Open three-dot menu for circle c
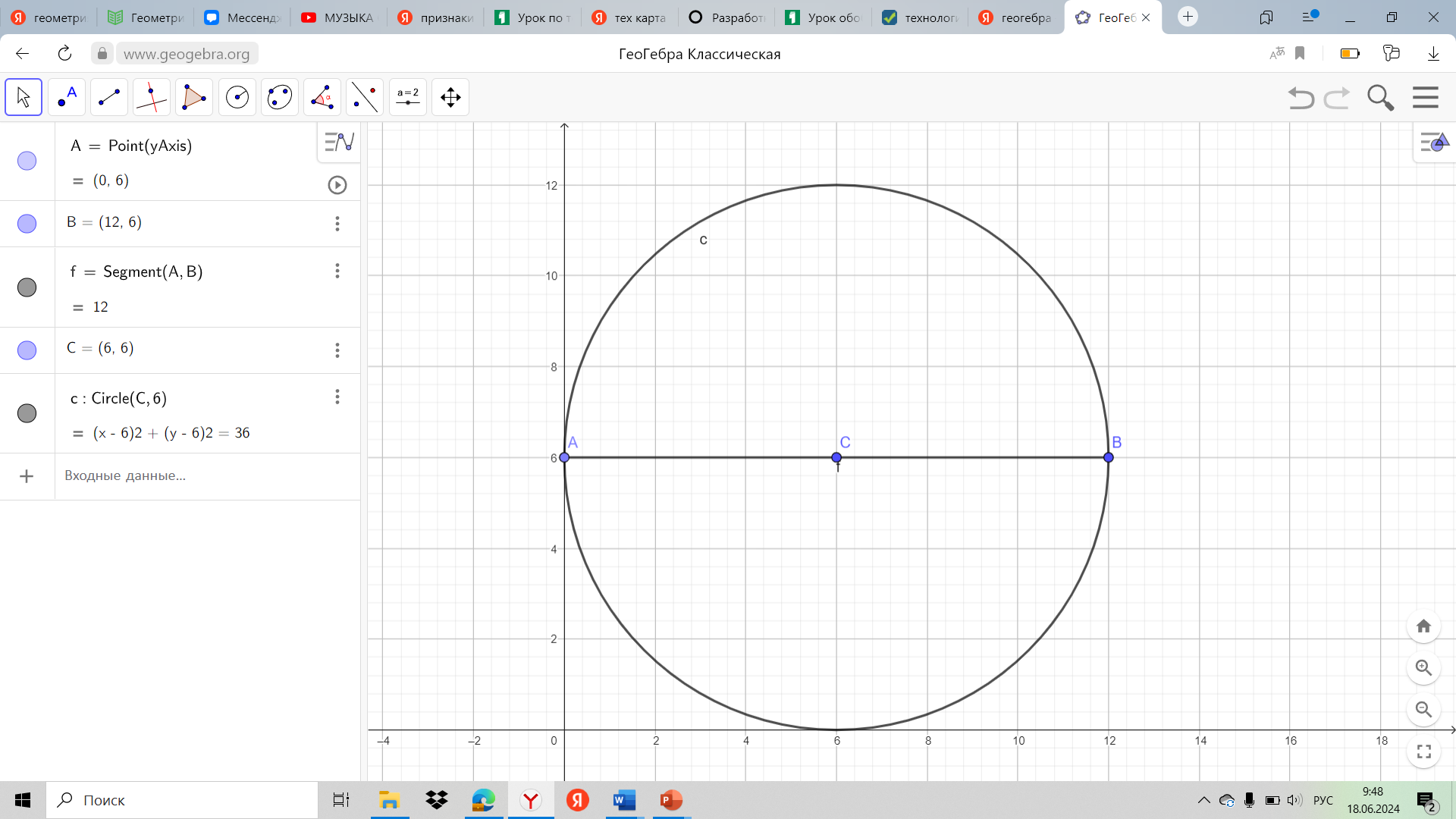Viewport: 1456px width, 819px height. (337, 397)
